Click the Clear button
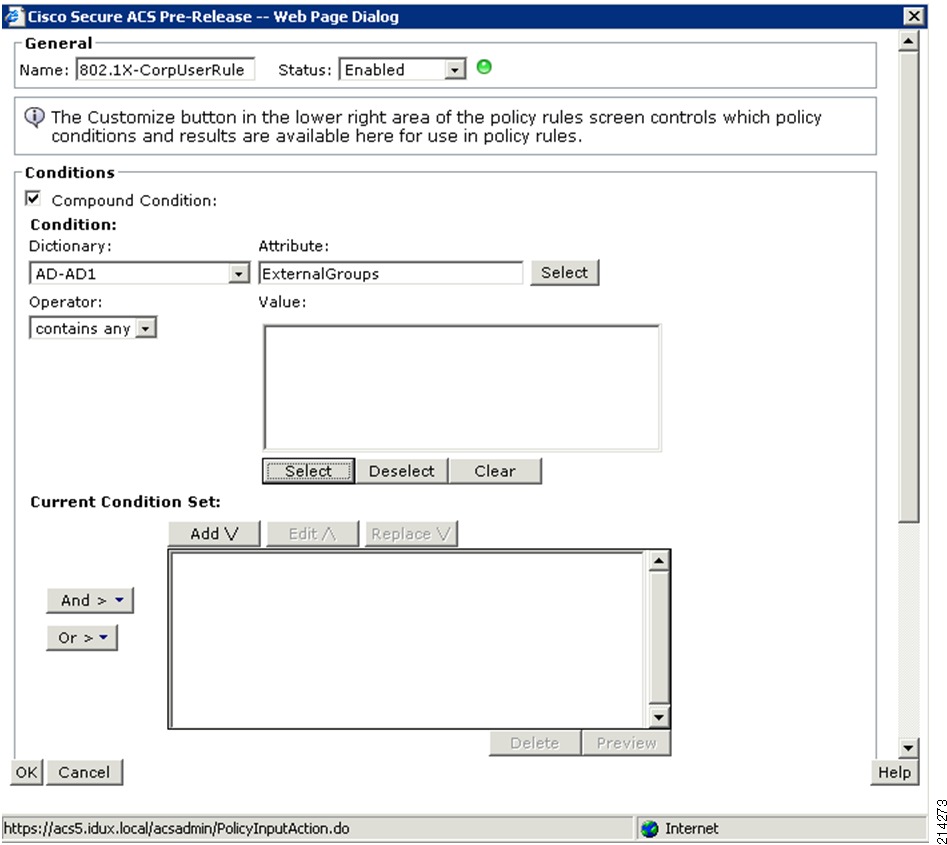The image size is (947, 845). [495, 471]
